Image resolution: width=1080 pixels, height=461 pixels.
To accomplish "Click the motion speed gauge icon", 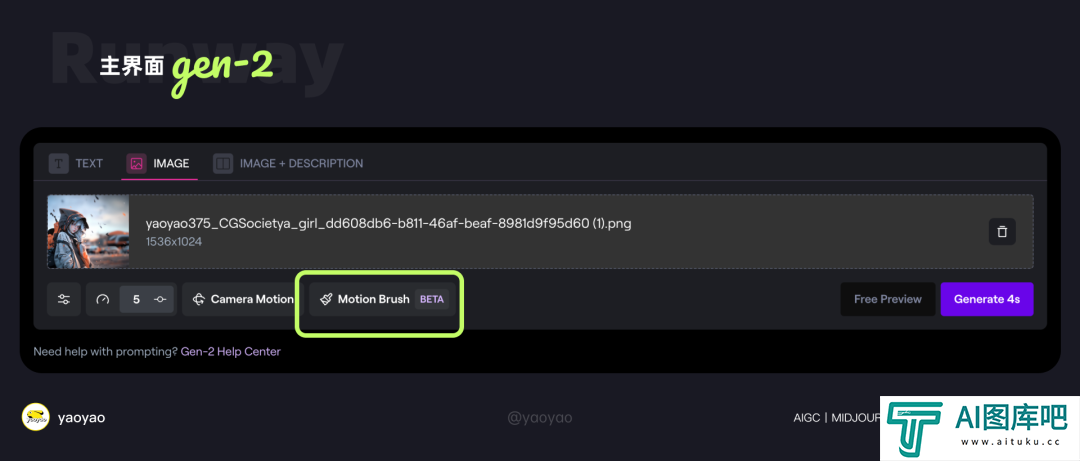I will pos(102,299).
